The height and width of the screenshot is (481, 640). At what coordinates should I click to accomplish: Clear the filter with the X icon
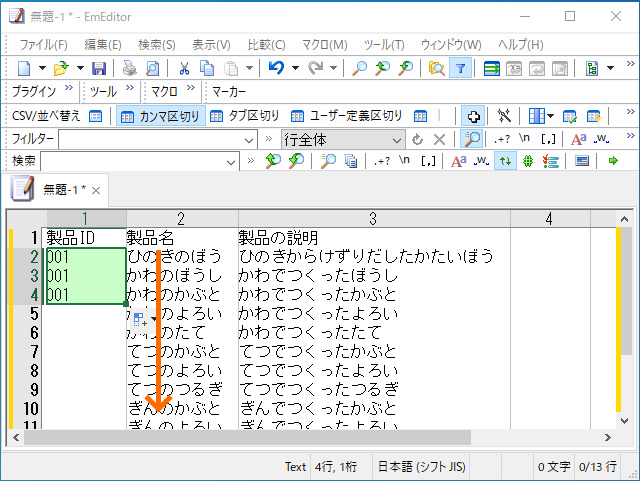439,140
